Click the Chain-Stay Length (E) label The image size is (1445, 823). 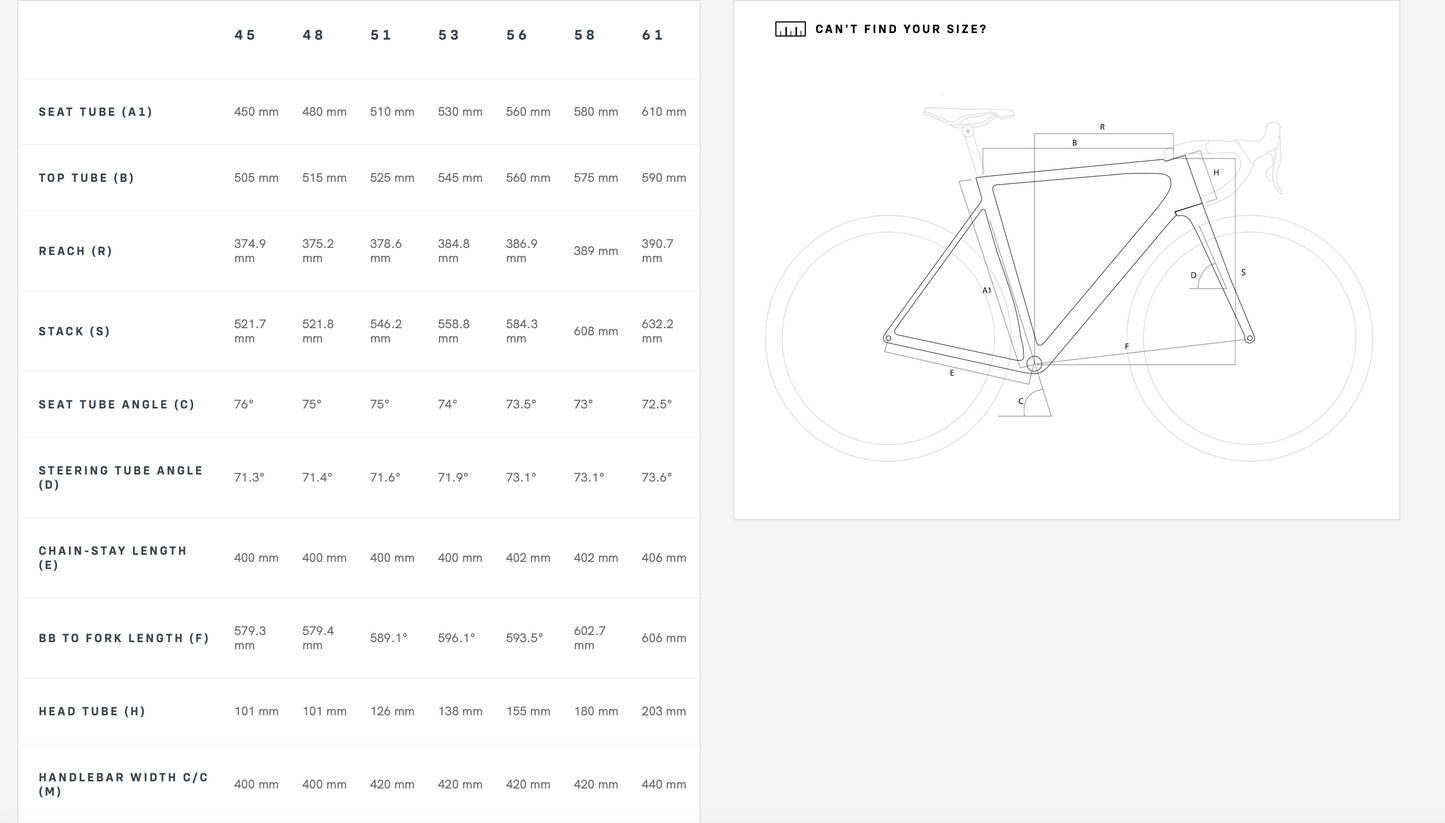tap(113, 558)
